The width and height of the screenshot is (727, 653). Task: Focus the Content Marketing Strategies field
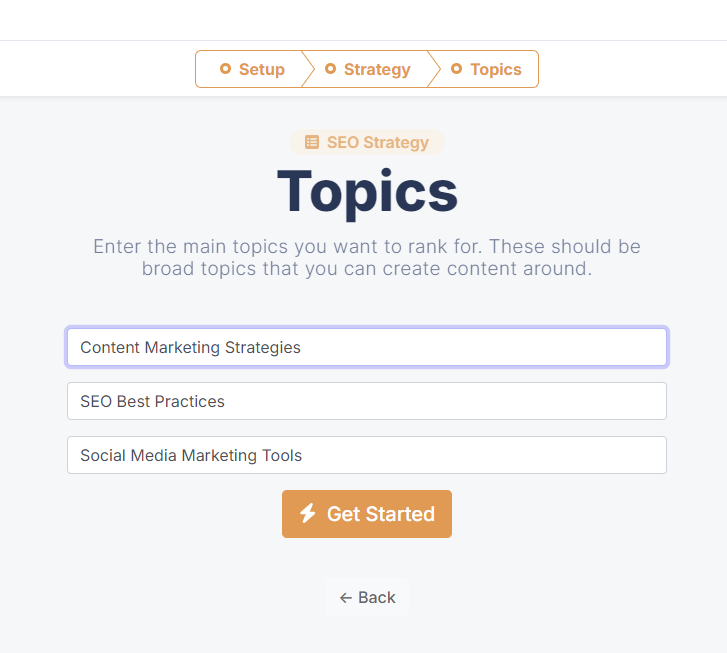coord(367,348)
